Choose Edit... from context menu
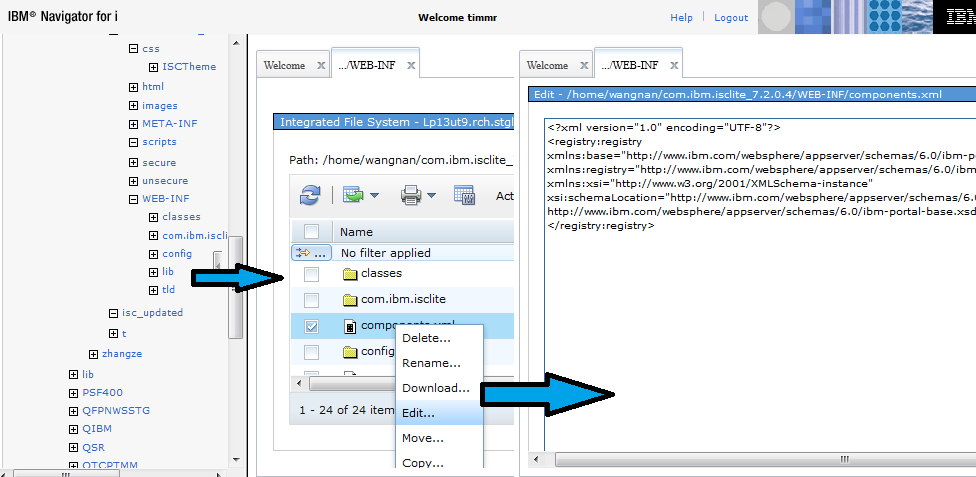 439,413
